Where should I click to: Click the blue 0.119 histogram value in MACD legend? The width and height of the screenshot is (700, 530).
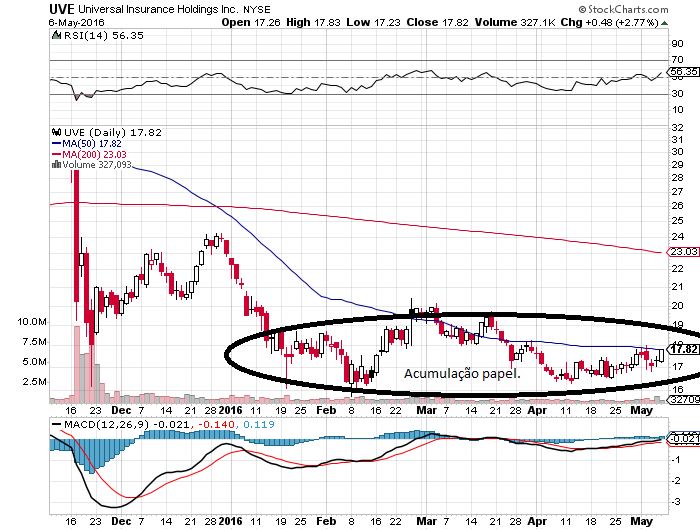[258, 424]
